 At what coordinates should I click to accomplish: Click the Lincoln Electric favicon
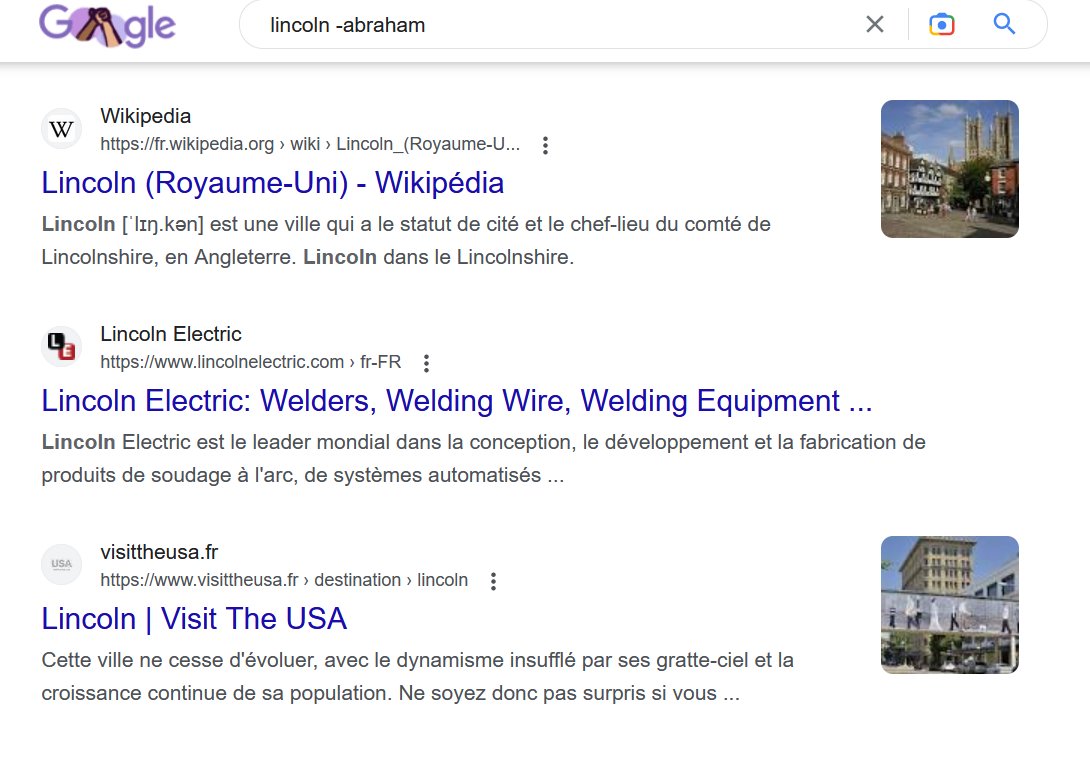coord(61,346)
